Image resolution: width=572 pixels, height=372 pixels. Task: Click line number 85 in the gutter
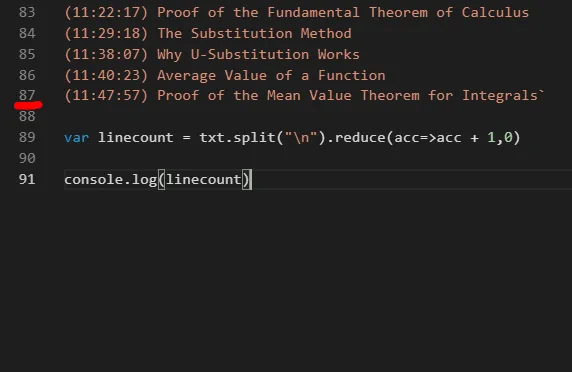click(27, 54)
